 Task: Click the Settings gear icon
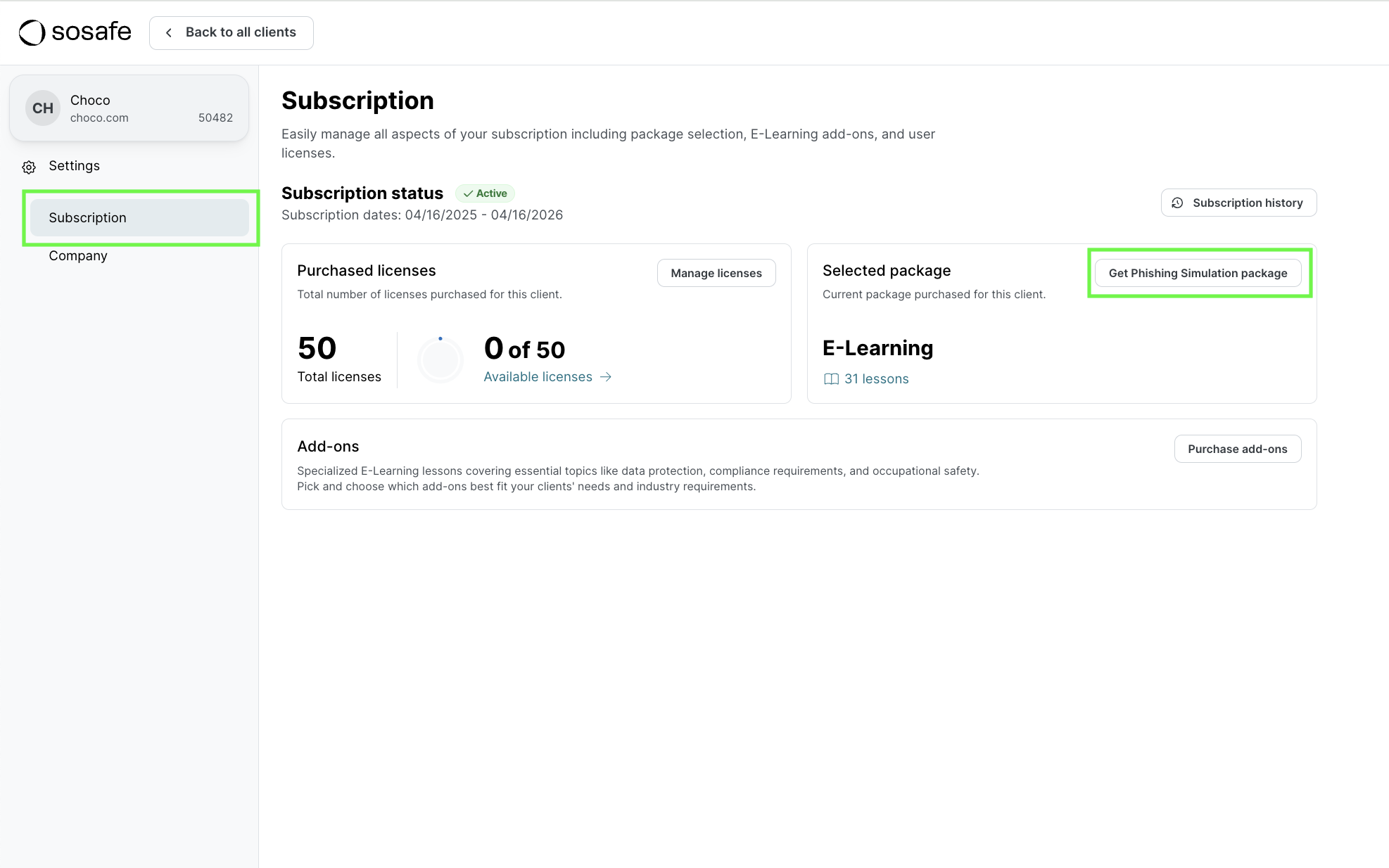[x=28, y=167]
